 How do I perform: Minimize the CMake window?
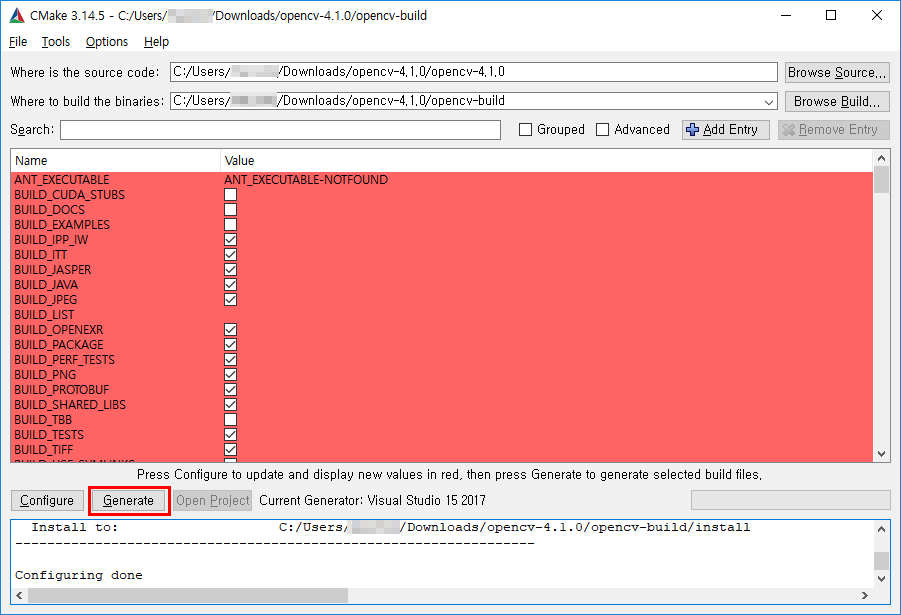click(786, 16)
